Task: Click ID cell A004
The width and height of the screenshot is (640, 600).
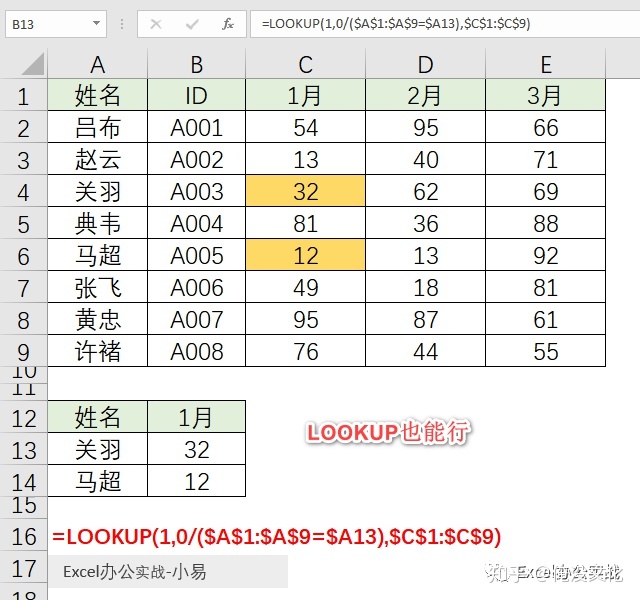Action: pyautogui.click(x=196, y=223)
